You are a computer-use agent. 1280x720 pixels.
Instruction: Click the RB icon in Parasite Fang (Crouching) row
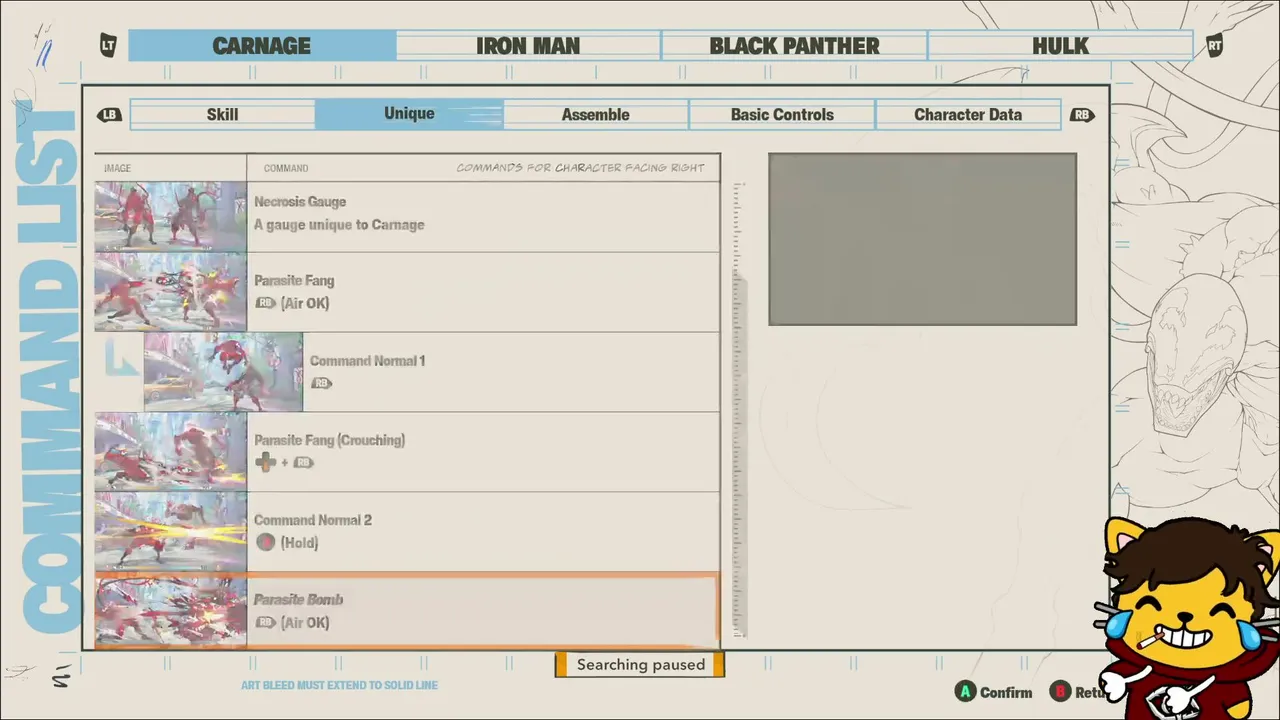(x=303, y=463)
